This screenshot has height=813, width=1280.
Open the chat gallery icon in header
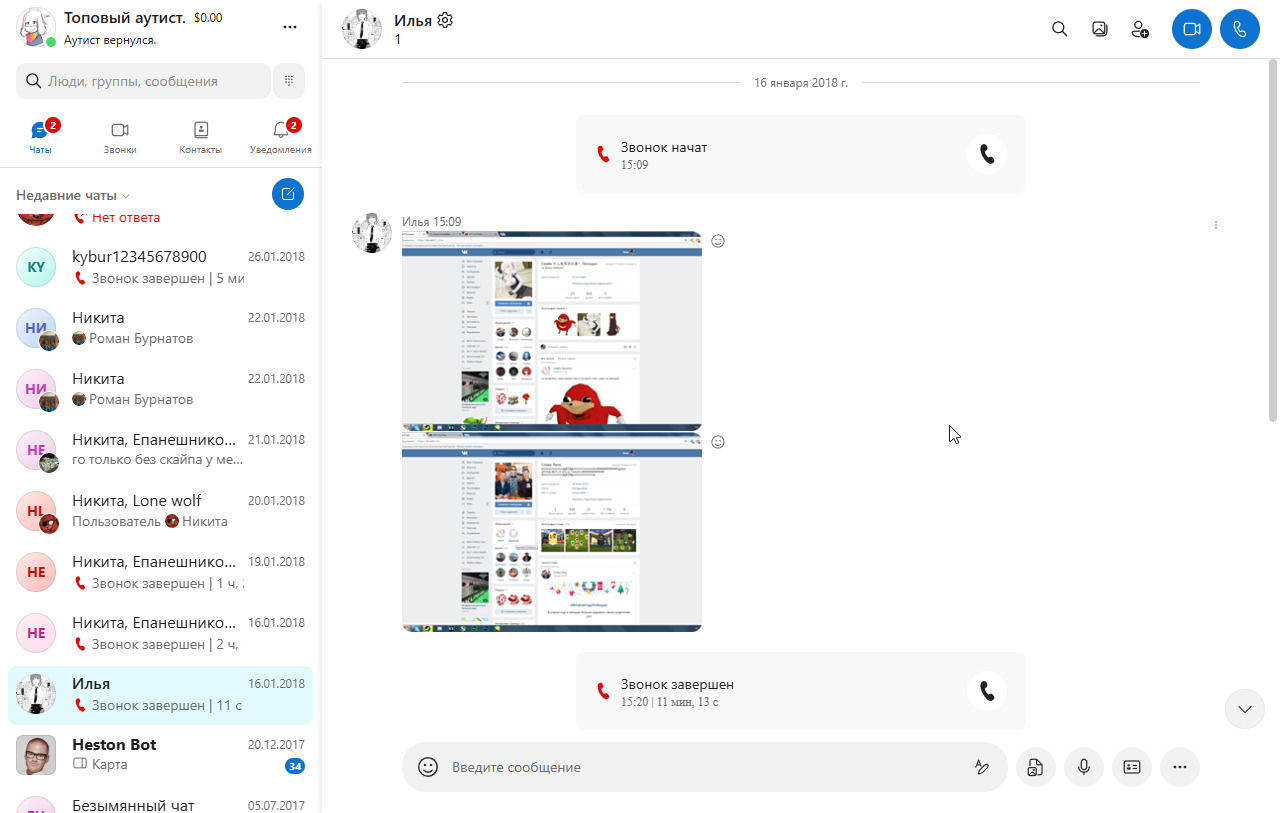(1100, 29)
